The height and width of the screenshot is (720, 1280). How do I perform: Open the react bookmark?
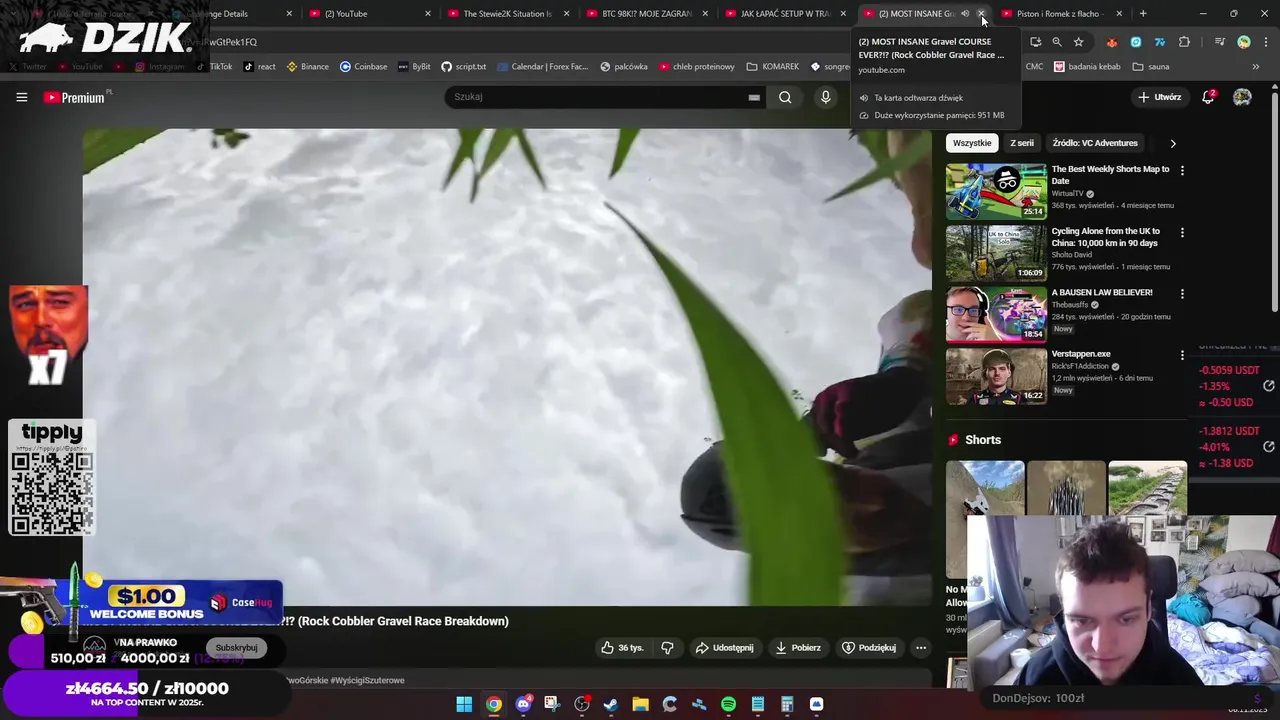[x=260, y=67]
